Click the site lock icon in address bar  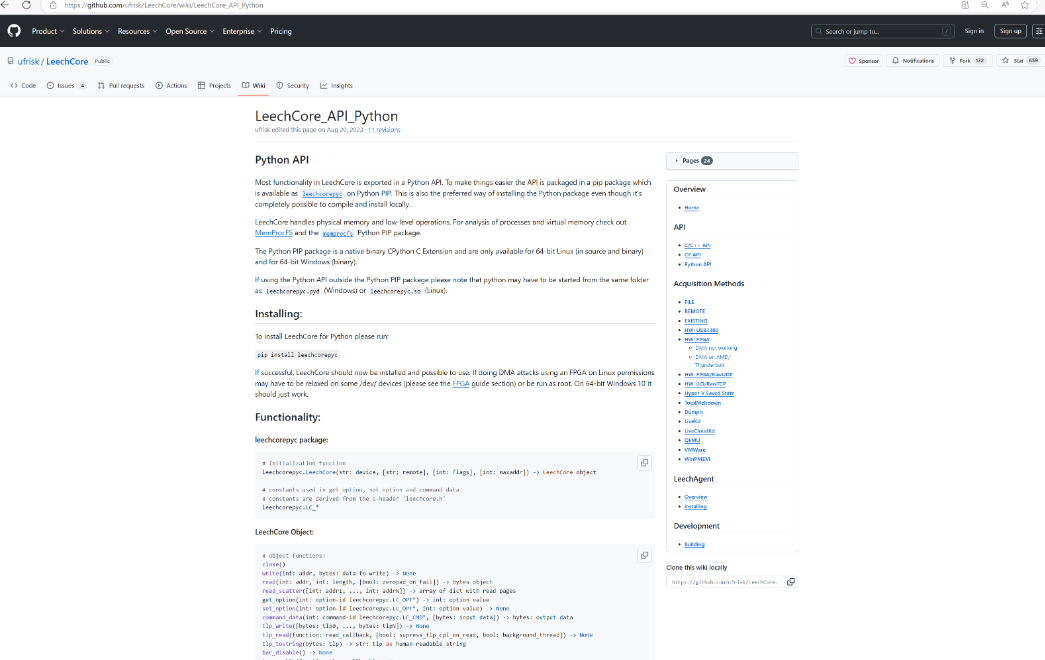coord(53,5)
